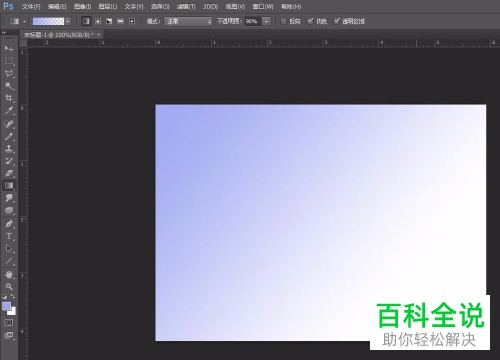Select the Healing Brush tool

tap(9, 124)
